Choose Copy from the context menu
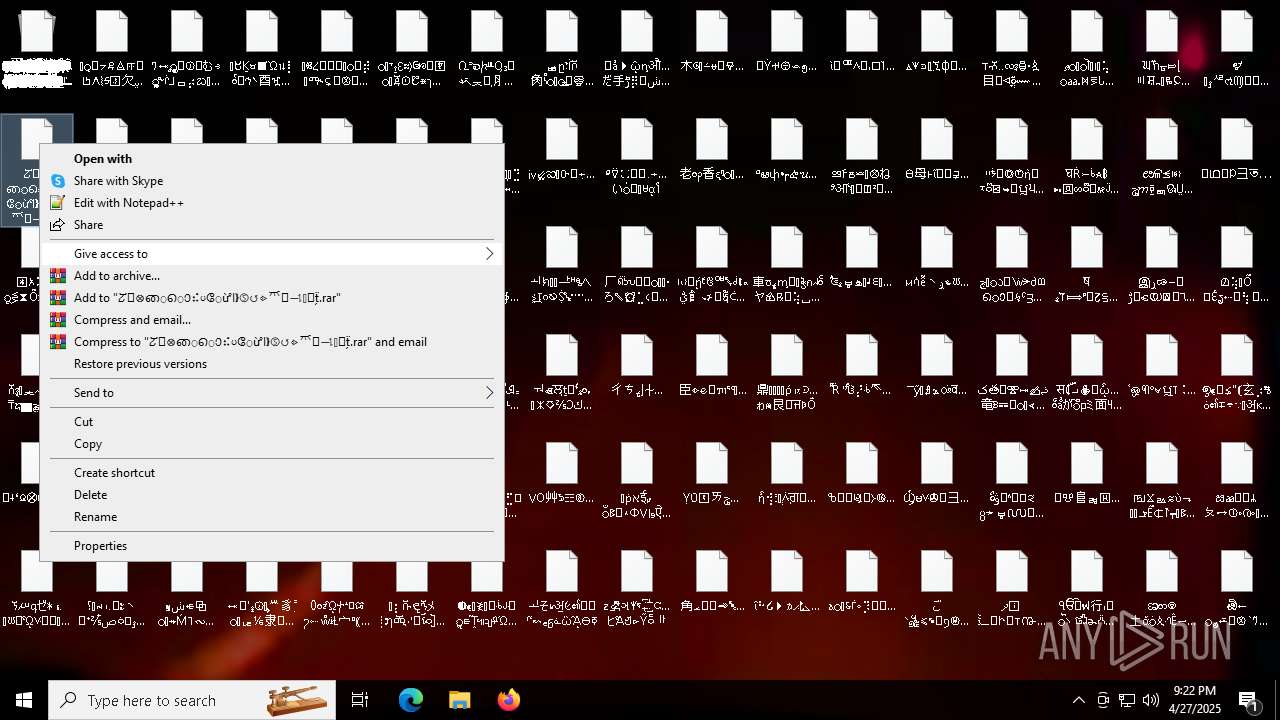1280x720 pixels. click(271, 444)
